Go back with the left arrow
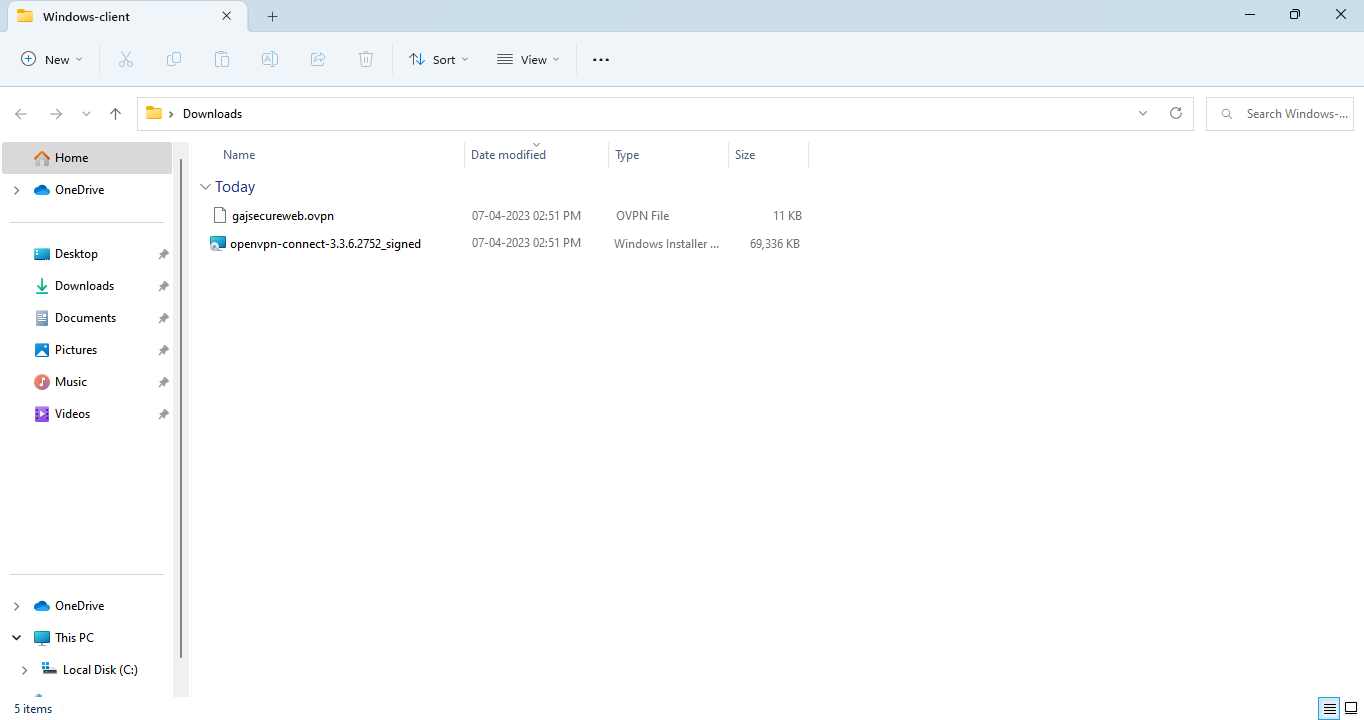 coord(21,114)
